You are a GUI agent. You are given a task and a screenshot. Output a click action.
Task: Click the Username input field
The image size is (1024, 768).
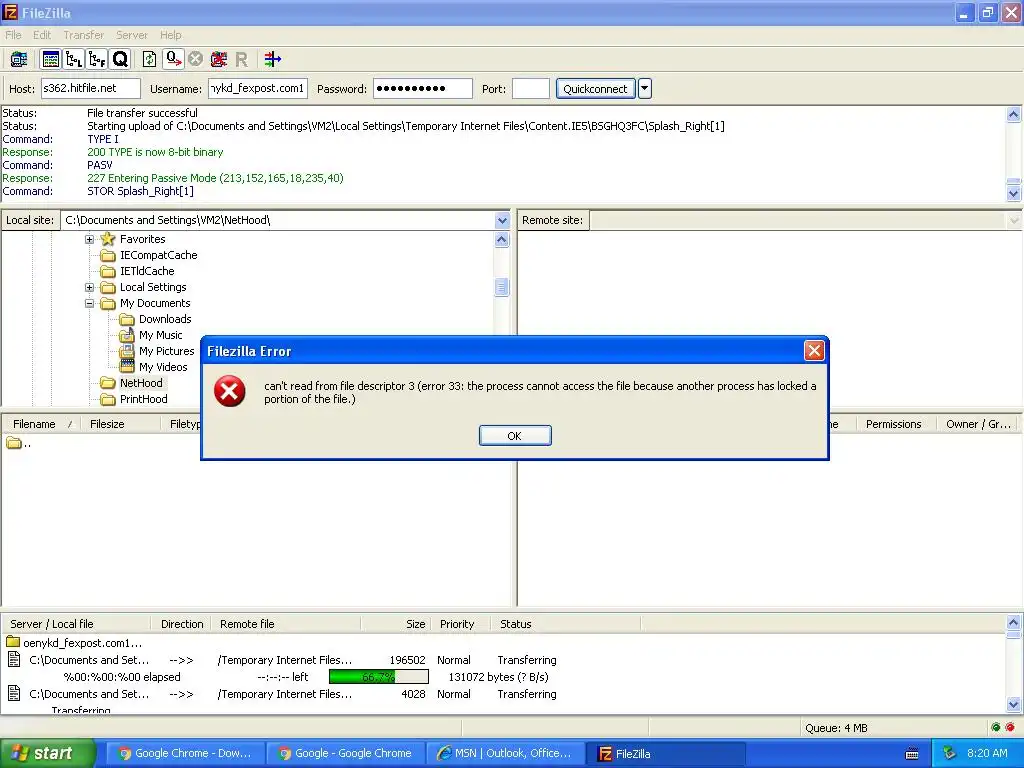tap(258, 88)
